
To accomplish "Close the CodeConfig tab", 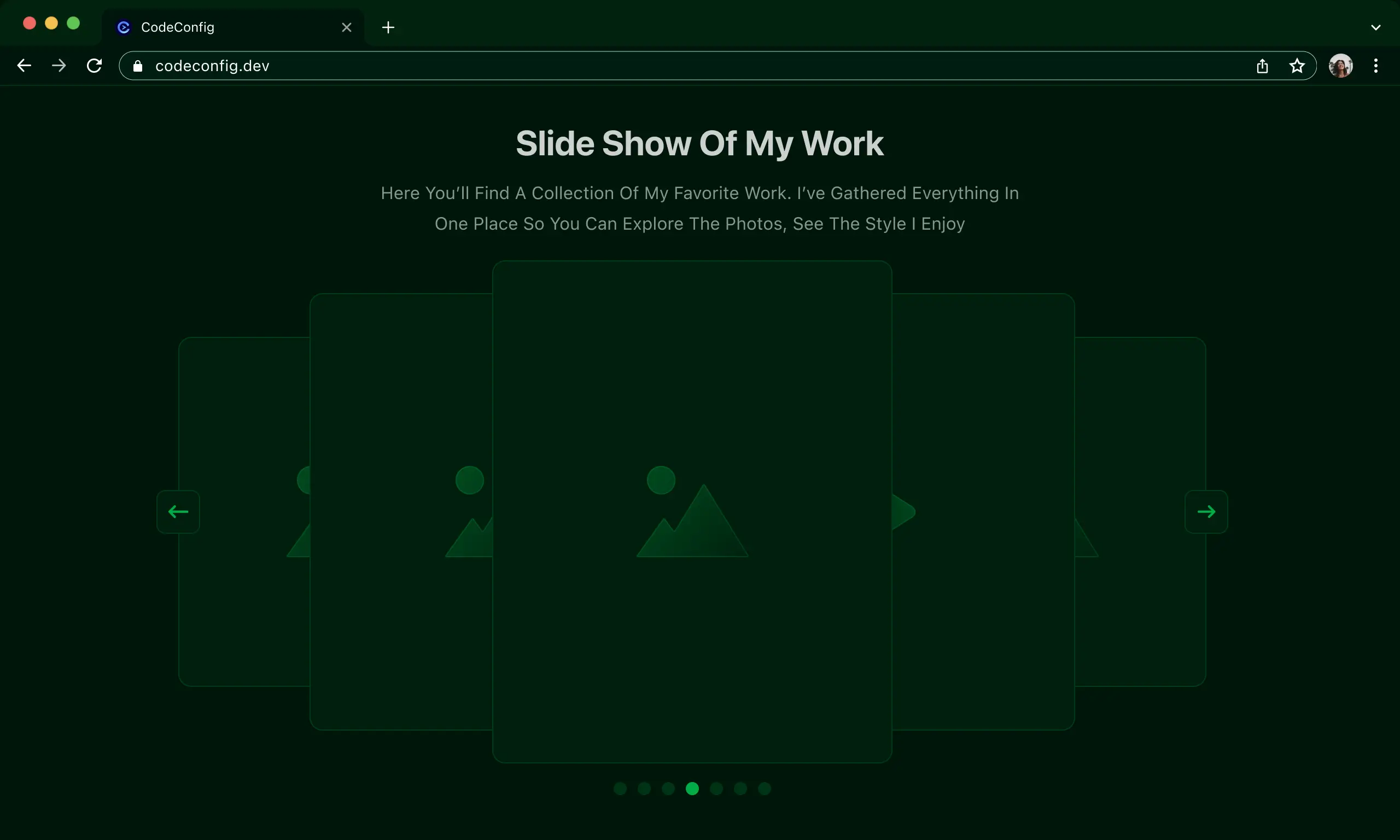I will pos(346,27).
